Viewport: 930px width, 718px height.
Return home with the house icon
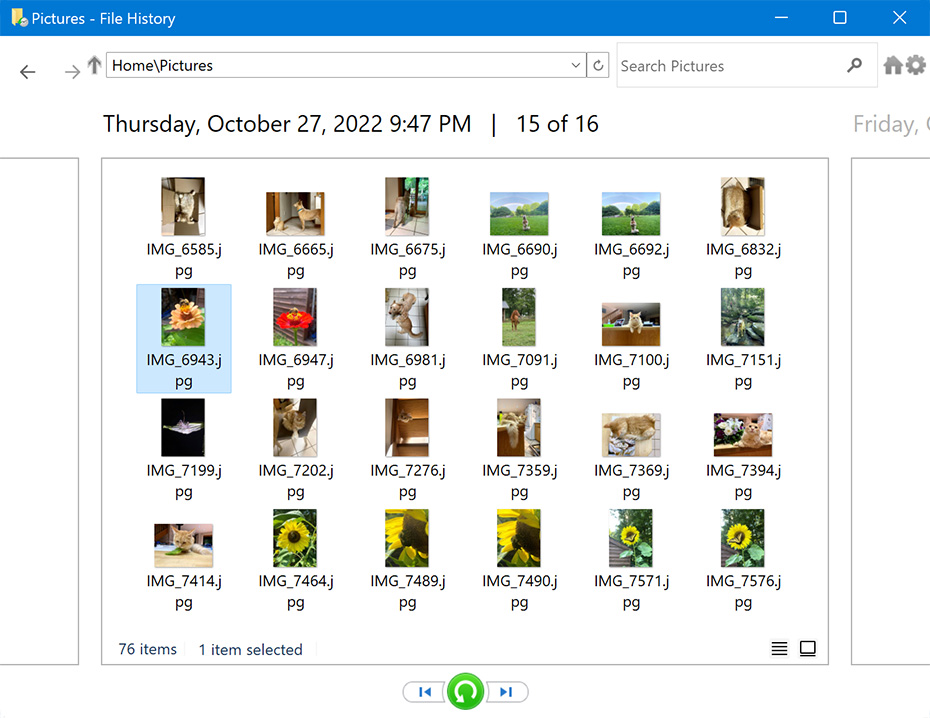pyautogui.click(x=891, y=64)
